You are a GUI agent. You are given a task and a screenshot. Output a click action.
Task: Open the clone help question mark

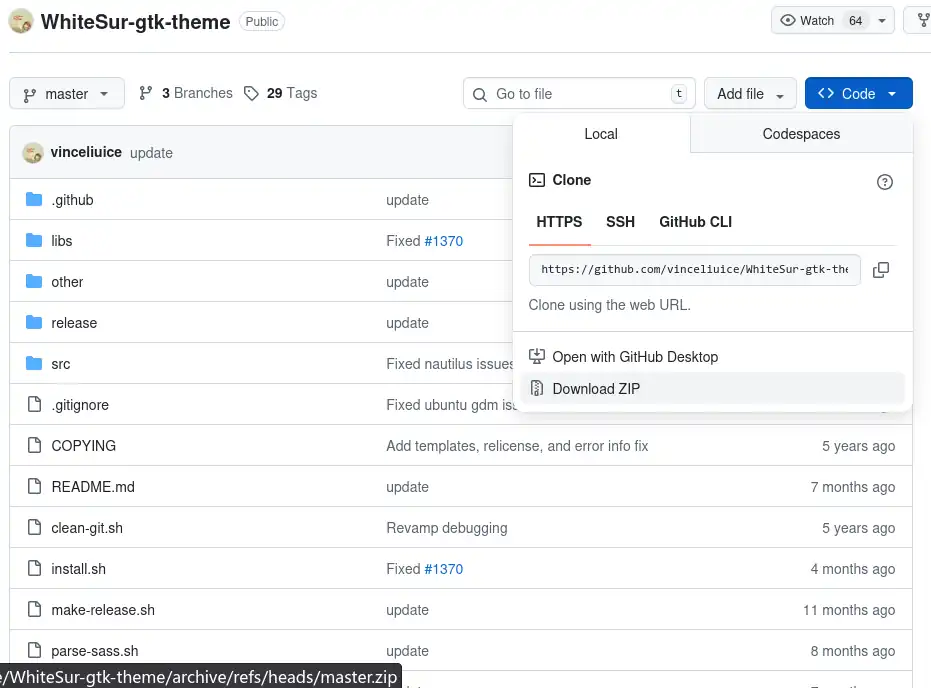point(885,181)
